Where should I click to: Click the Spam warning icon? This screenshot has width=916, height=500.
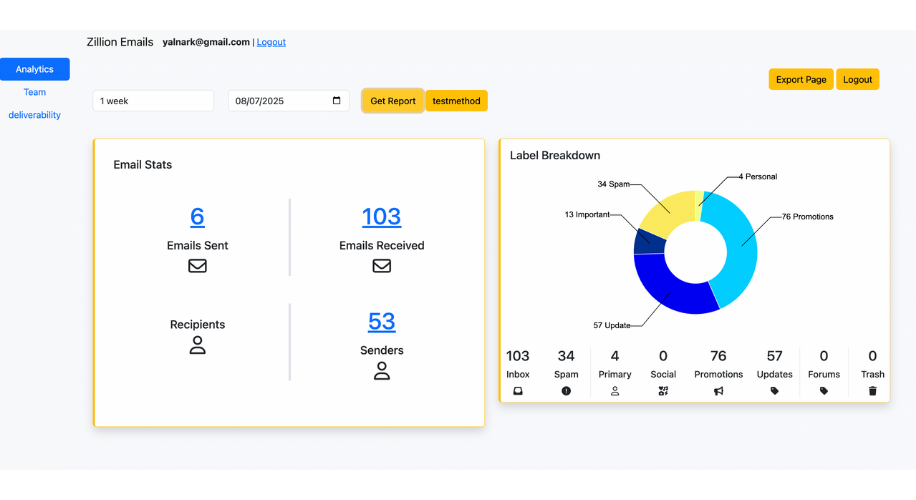click(x=566, y=391)
